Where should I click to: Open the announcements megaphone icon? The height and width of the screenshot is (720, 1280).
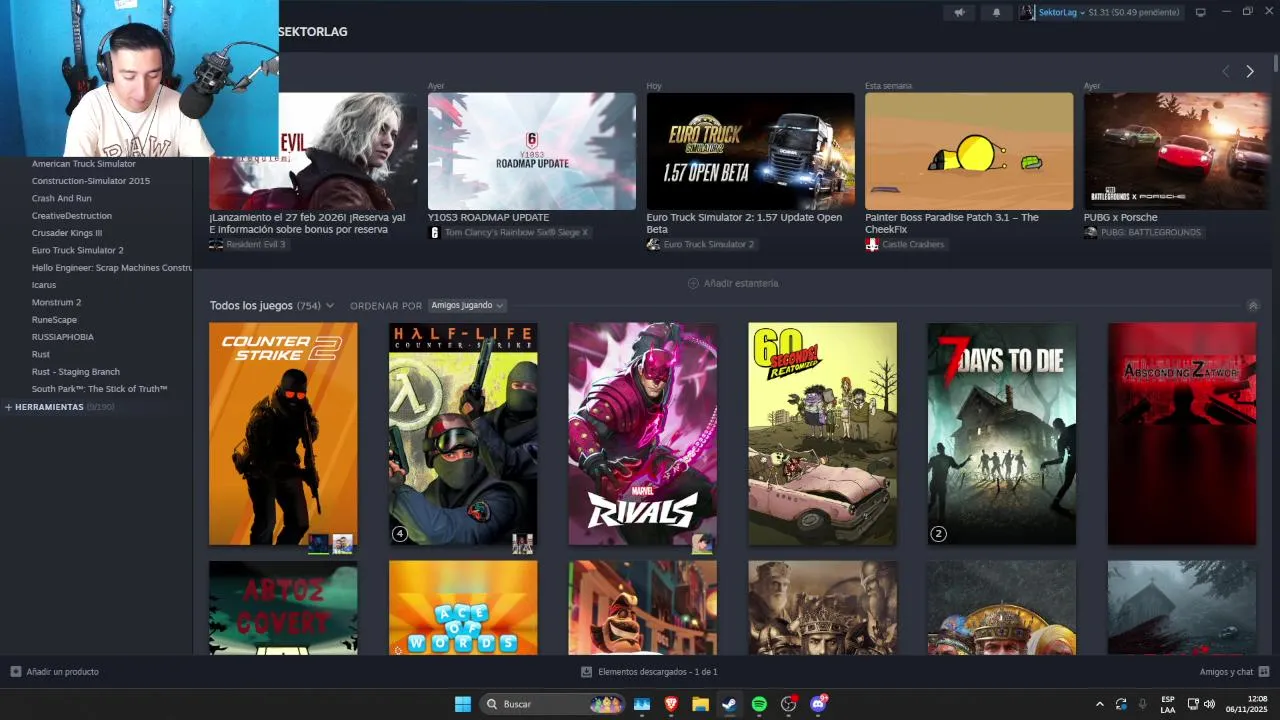click(960, 12)
